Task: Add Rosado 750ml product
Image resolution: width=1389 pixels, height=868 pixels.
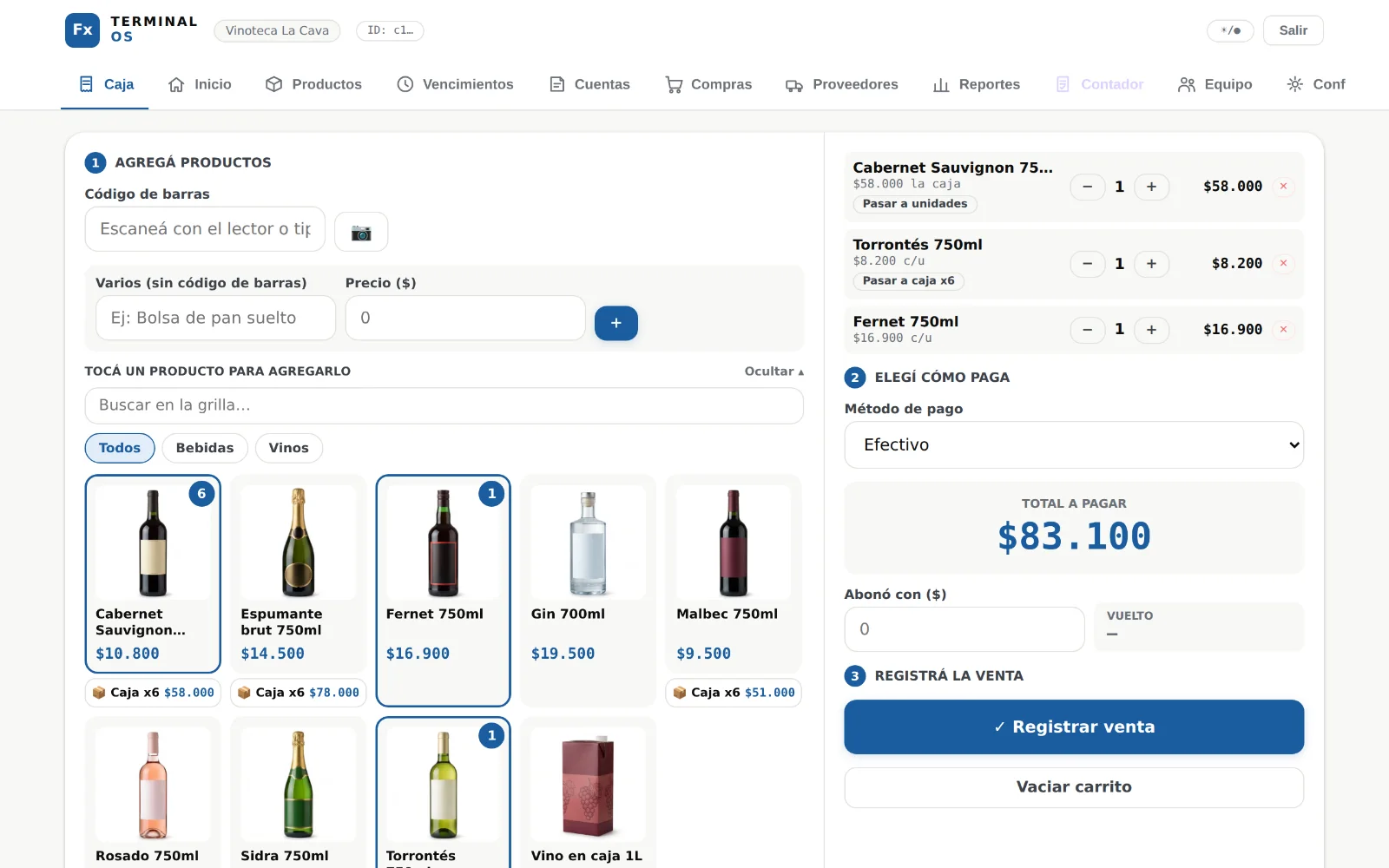Action: pyautogui.click(x=153, y=793)
